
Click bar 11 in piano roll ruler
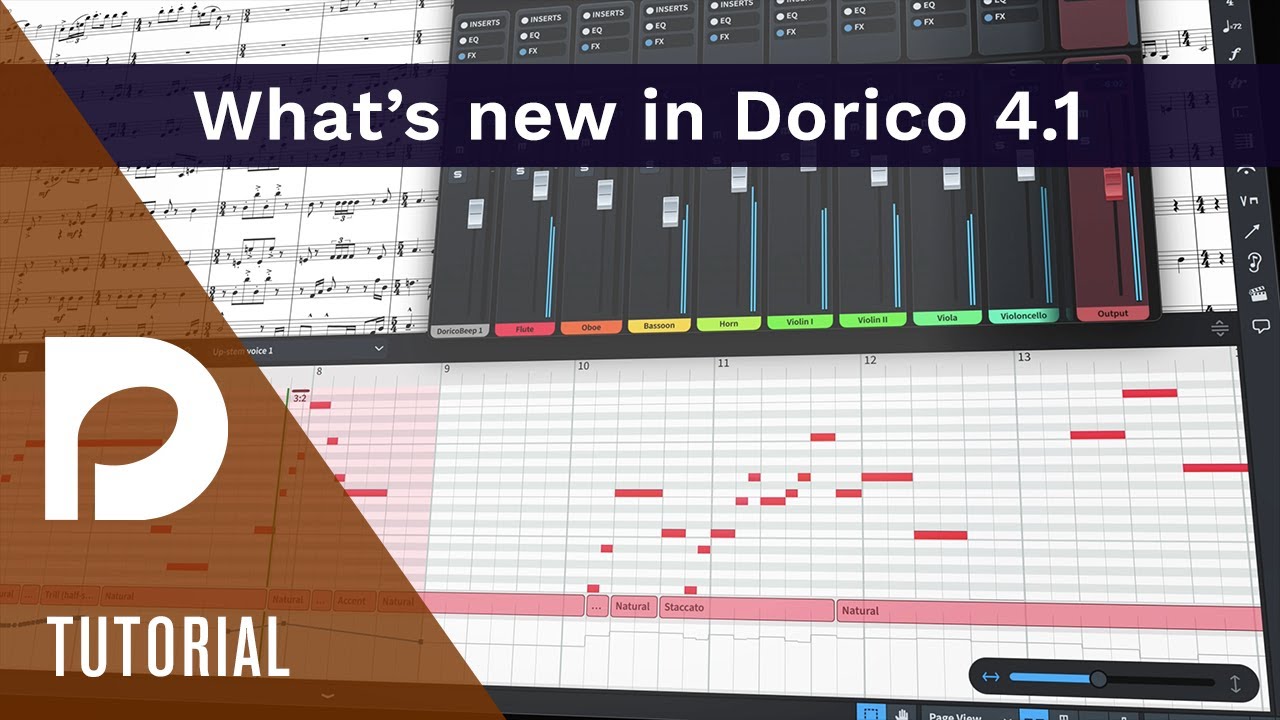coord(723,363)
